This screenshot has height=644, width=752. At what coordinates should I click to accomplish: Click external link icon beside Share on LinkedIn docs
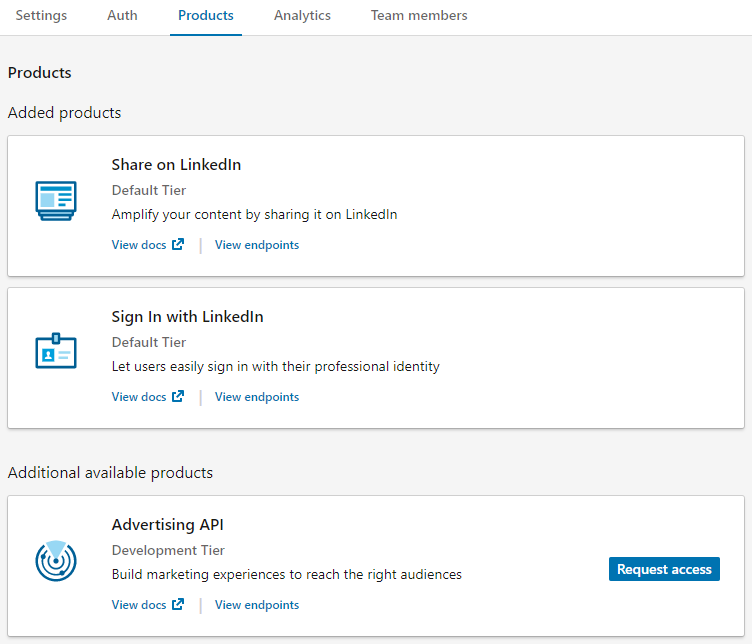[178, 245]
